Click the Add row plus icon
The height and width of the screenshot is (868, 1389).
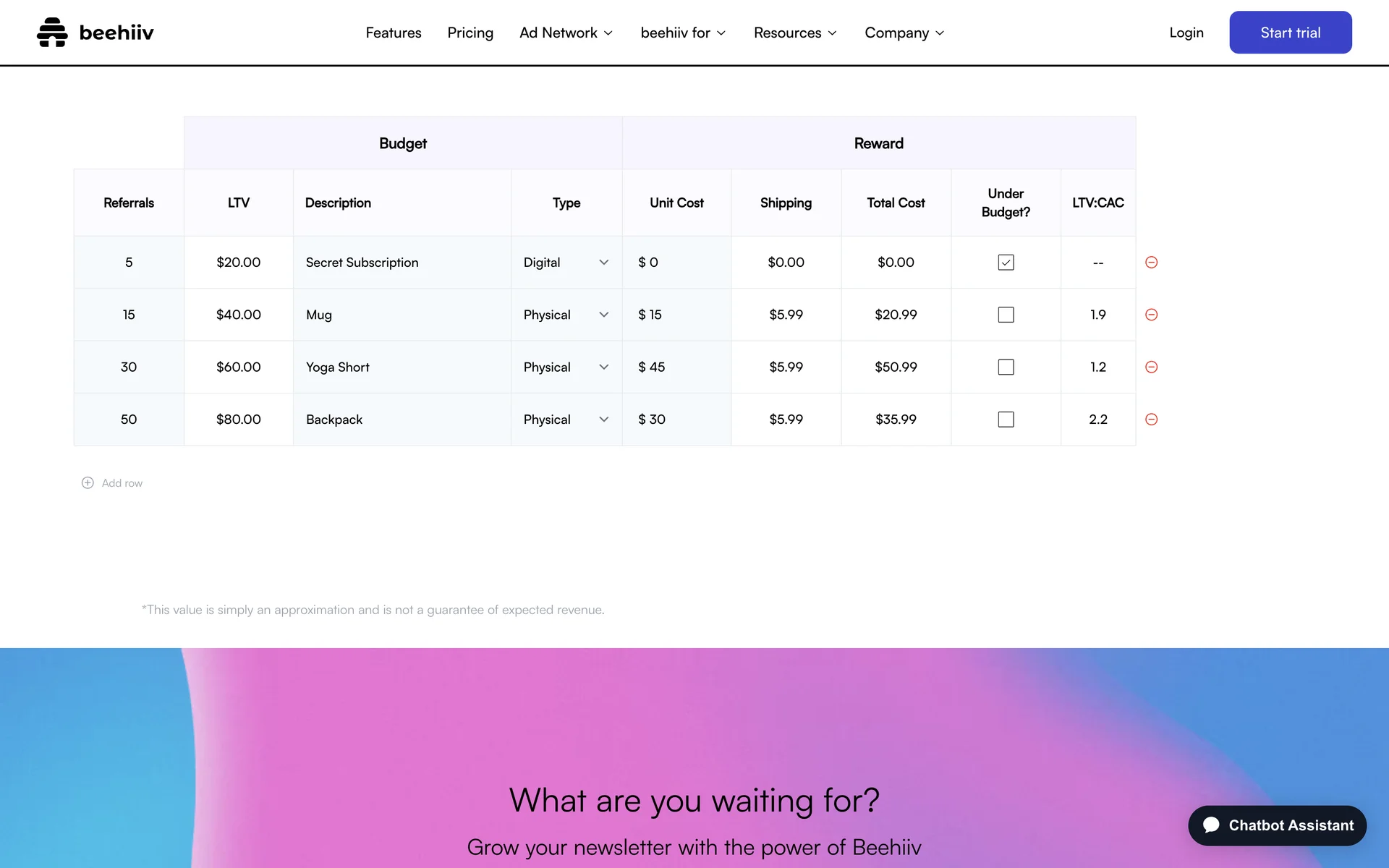[88, 483]
